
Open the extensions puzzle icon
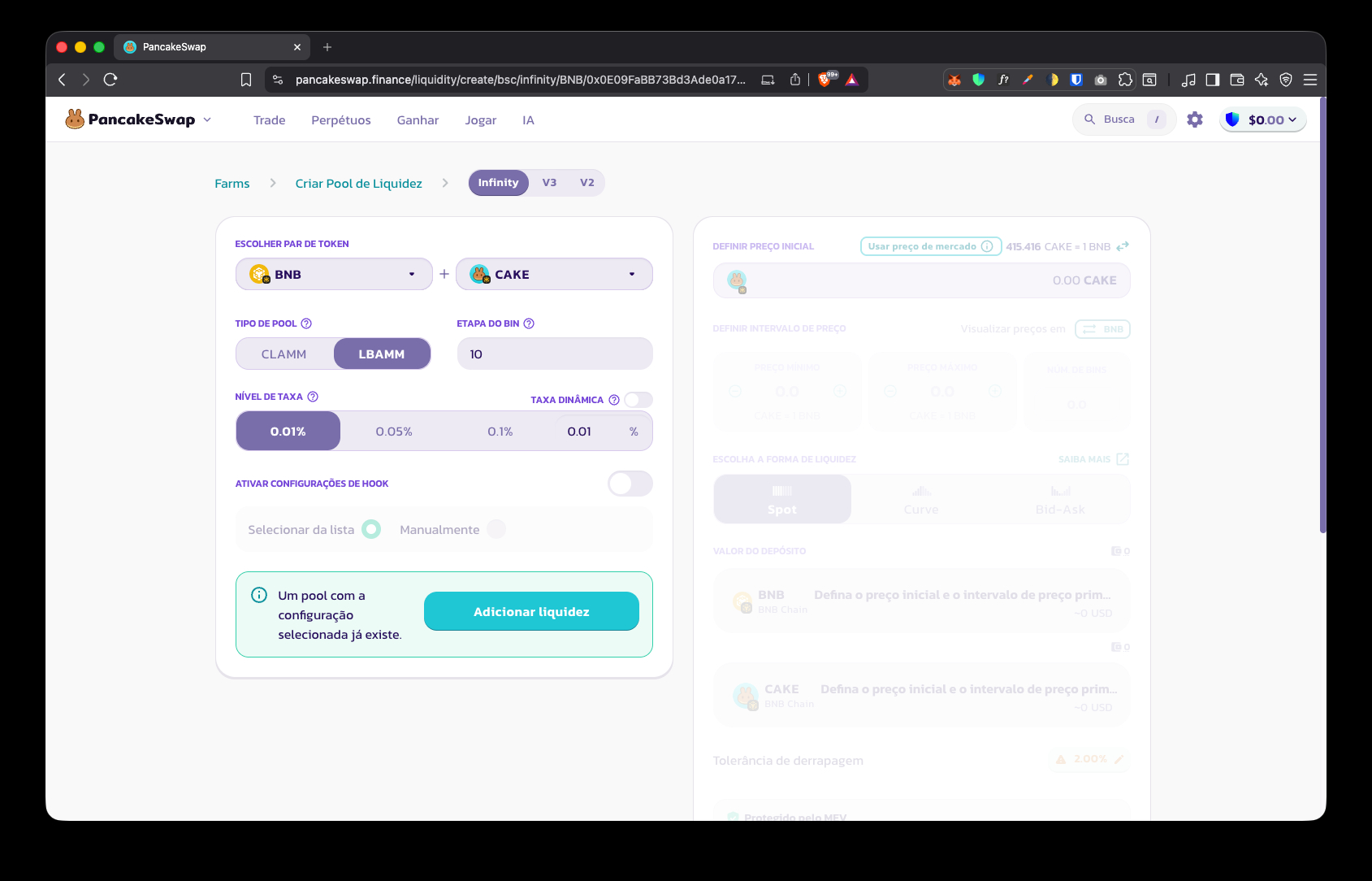pyautogui.click(x=1125, y=80)
